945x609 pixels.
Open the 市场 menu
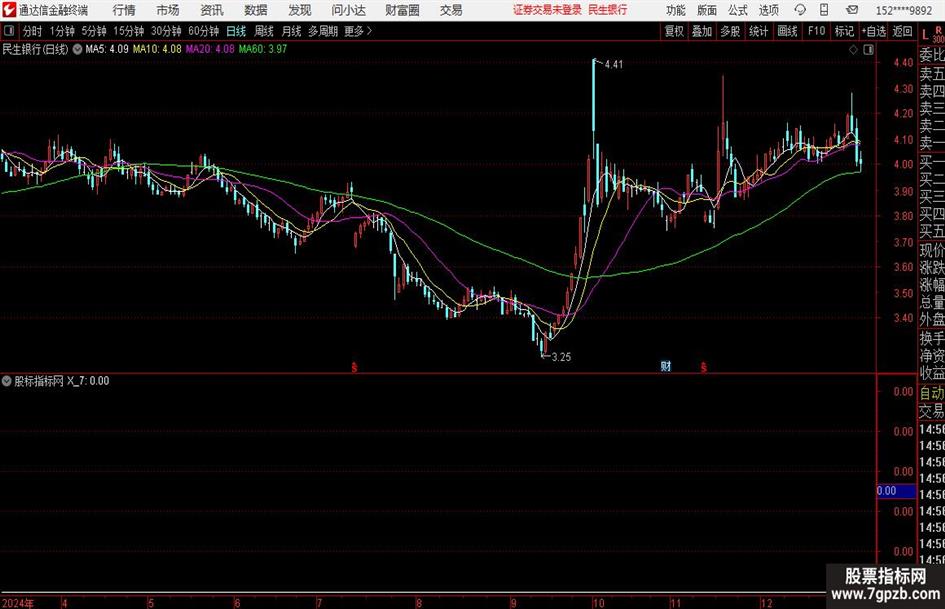point(168,10)
